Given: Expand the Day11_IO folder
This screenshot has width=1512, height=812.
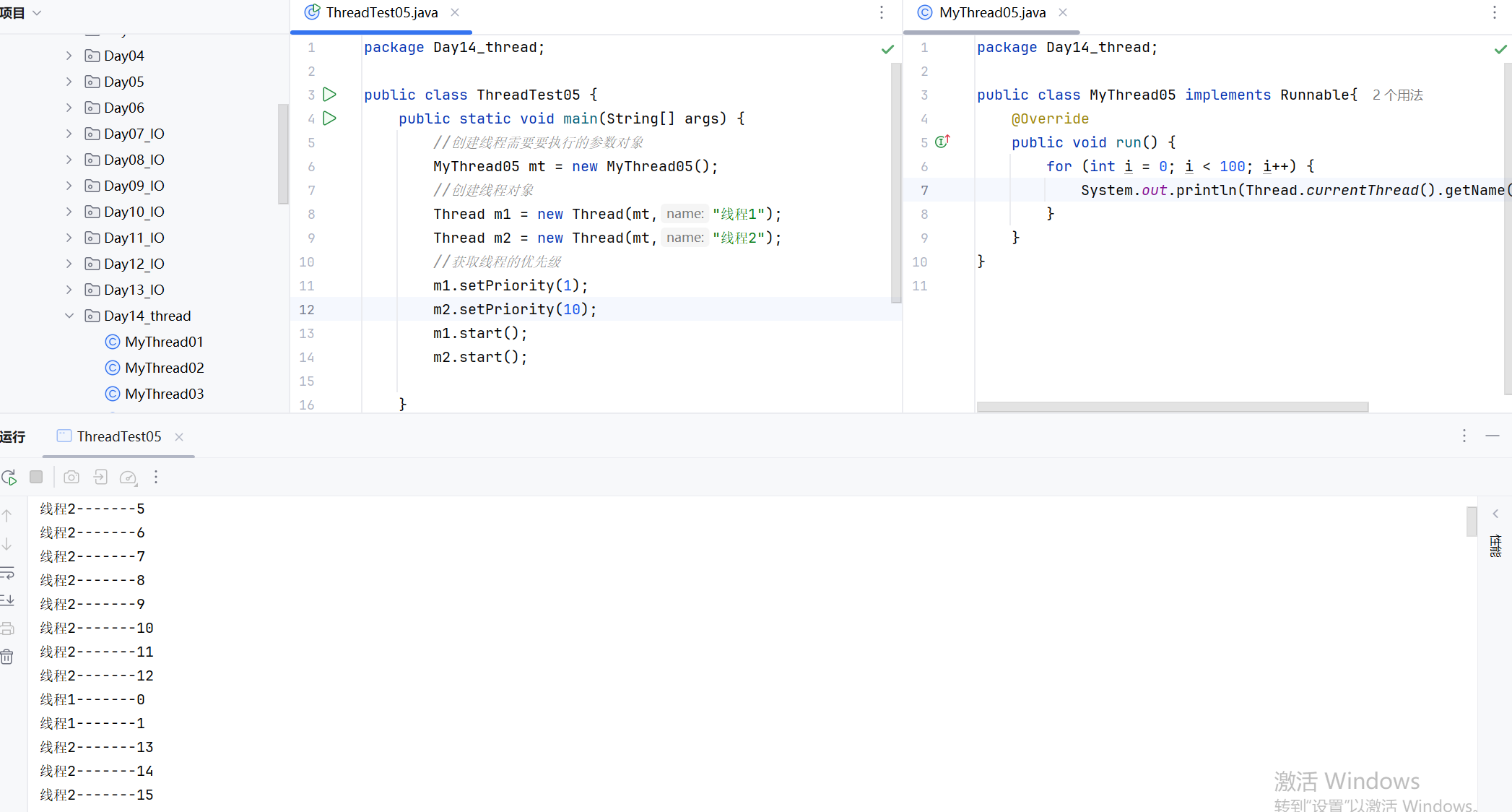Looking at the screenshot, I should (x=69, y=238).
